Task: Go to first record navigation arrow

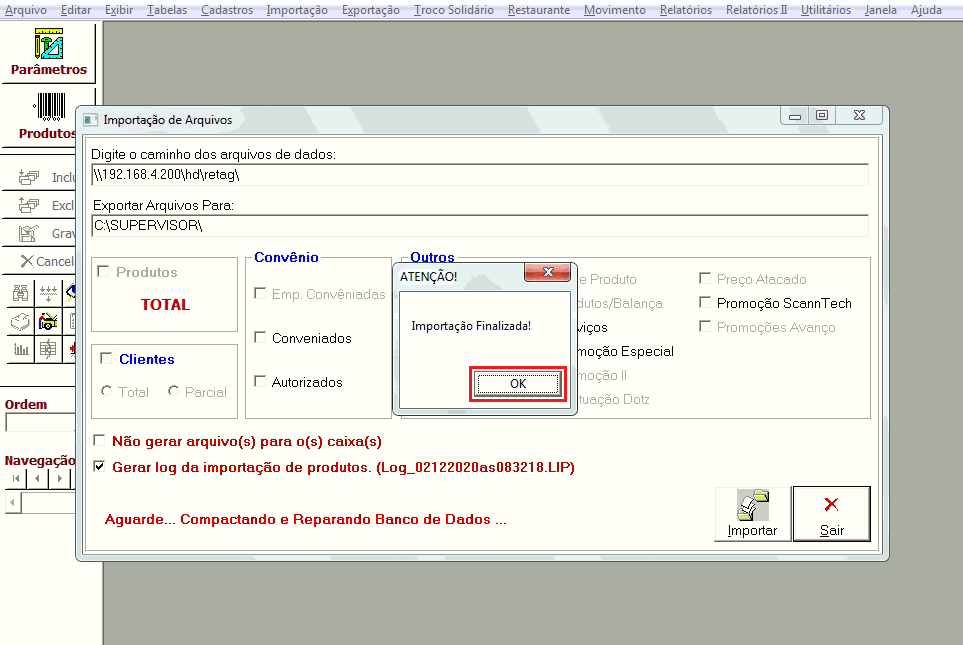Action: (15, 479)
